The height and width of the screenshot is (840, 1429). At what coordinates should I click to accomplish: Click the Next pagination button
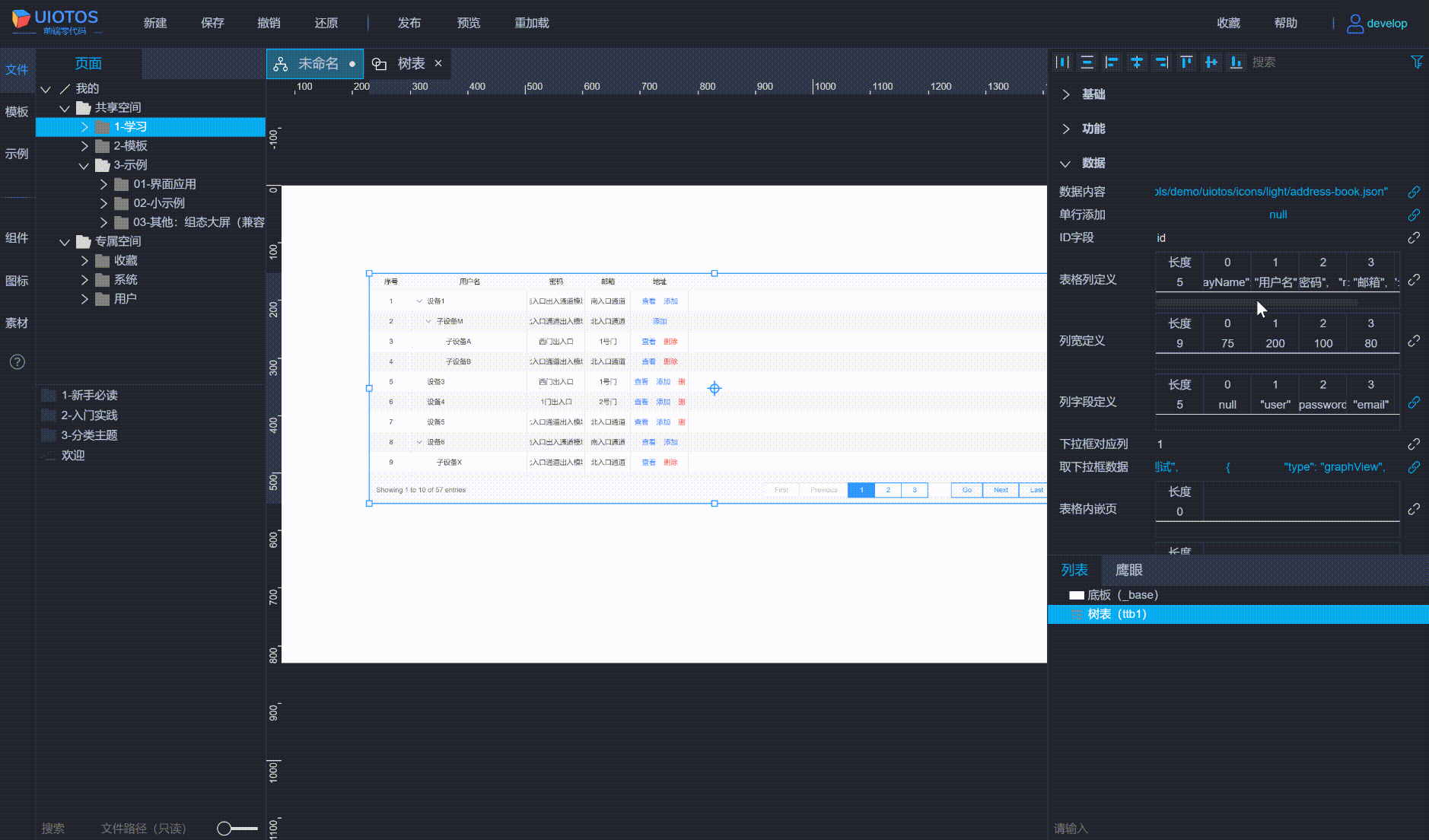pos(1000,490)
